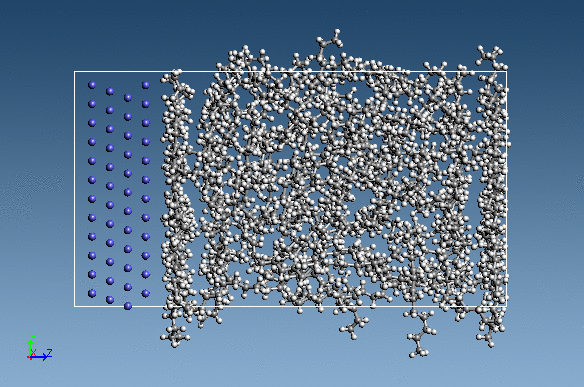Image resolution: width=584 pixels, height=387 pixels.
Task: Select the green Y axis arrow
Action: click(29, 348)
